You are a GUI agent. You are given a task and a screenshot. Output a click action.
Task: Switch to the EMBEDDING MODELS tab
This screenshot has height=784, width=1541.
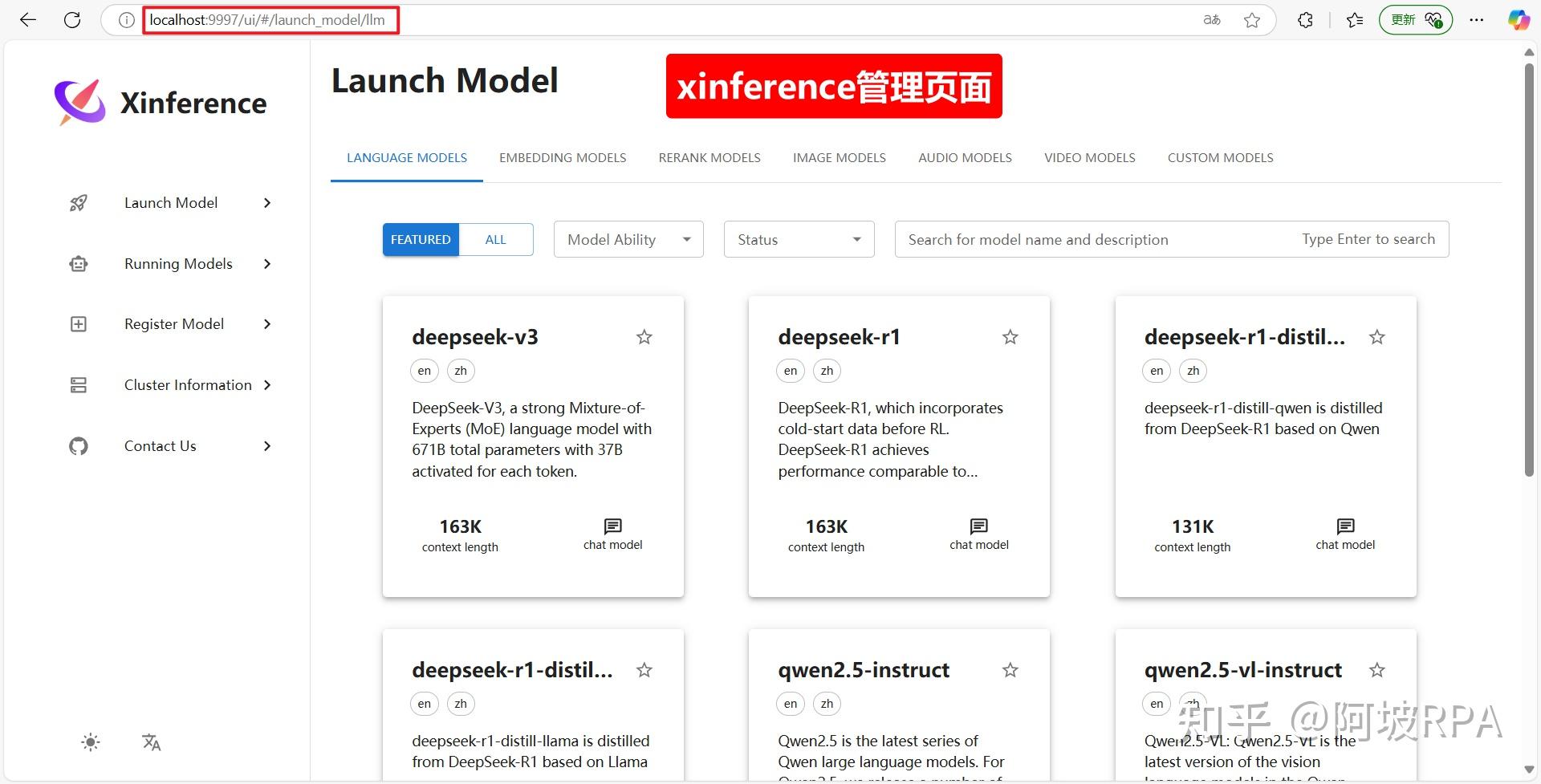click(563, 157)
